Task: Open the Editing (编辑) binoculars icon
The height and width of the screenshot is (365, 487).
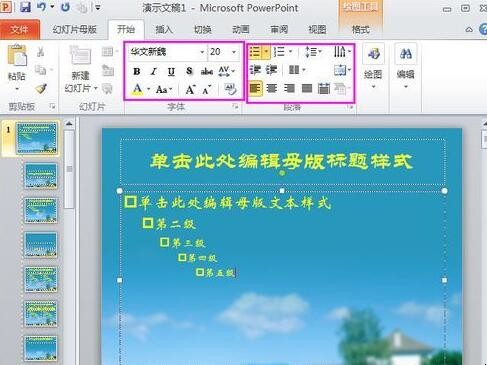Action: tap(406, 53)
